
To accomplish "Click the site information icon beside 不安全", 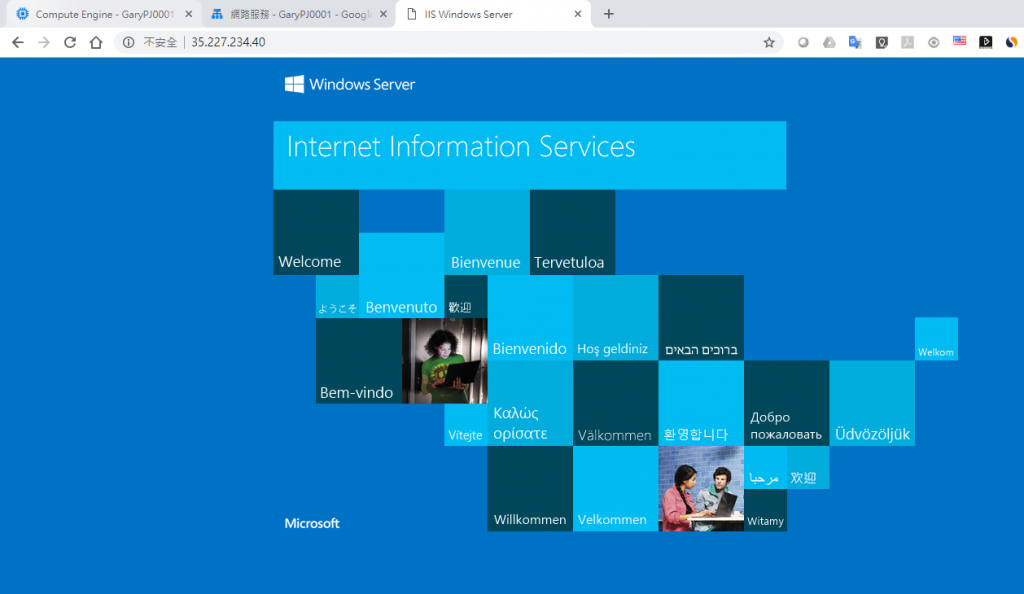I will pos(129,42).
